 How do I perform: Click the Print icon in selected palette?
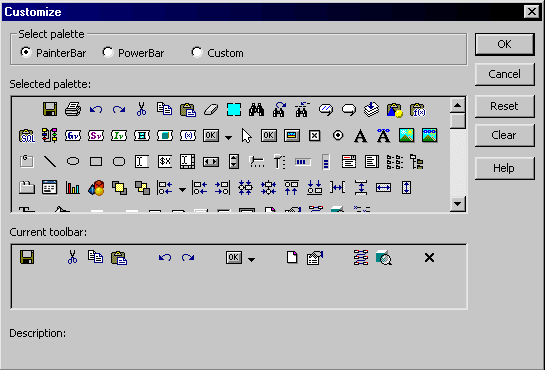pyautogui.click(x=73, y=109)
